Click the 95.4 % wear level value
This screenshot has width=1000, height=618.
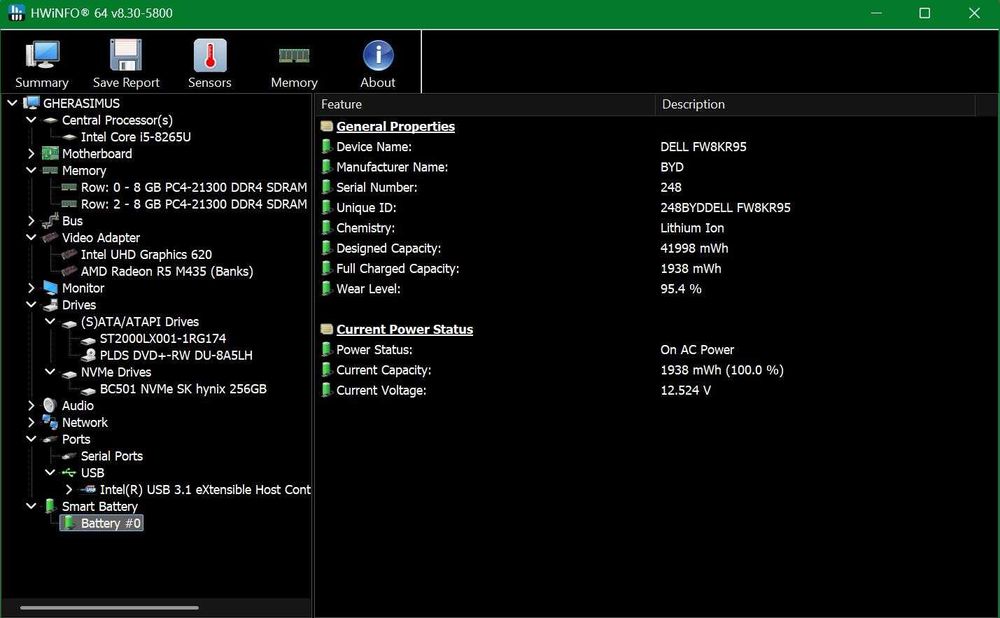(x=680, y=288)
